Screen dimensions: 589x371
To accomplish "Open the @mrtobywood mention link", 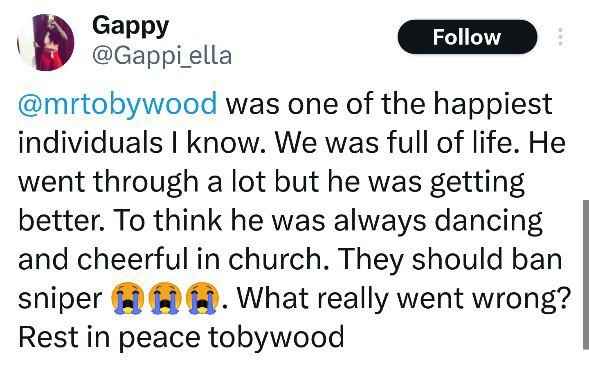I will tap(118, 104).
